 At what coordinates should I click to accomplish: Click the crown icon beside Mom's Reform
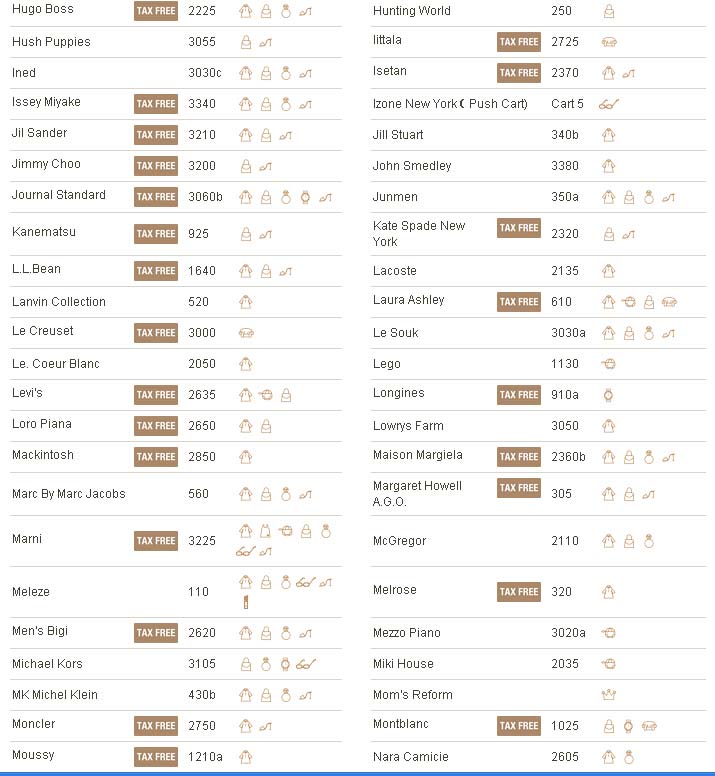608,695
